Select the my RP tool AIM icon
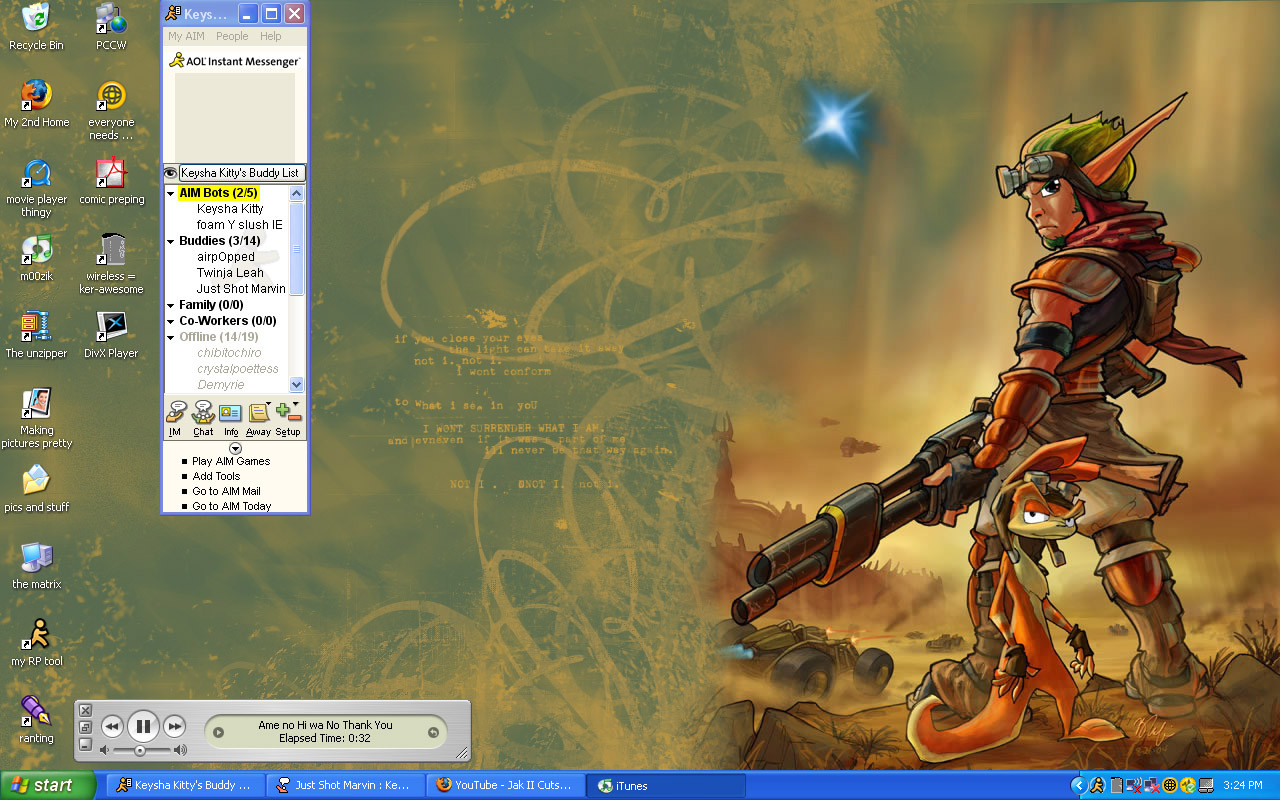 [36, 643]
